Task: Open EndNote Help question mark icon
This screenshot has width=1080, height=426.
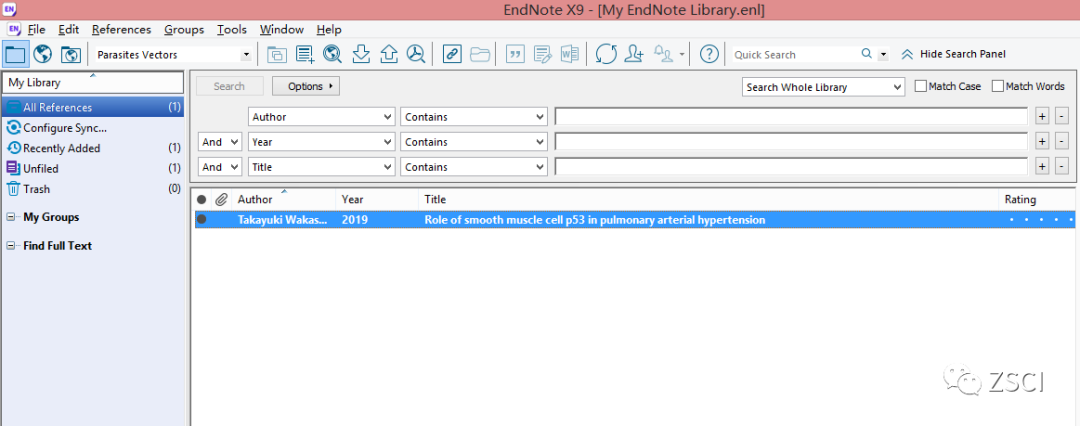Action: pyautogui.click(x=709, y=54)
